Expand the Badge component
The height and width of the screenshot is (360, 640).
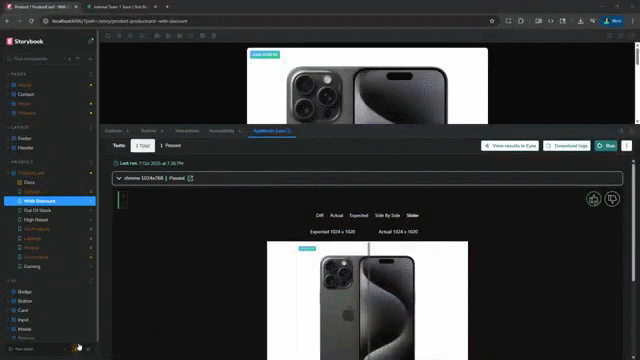point(24,292)
